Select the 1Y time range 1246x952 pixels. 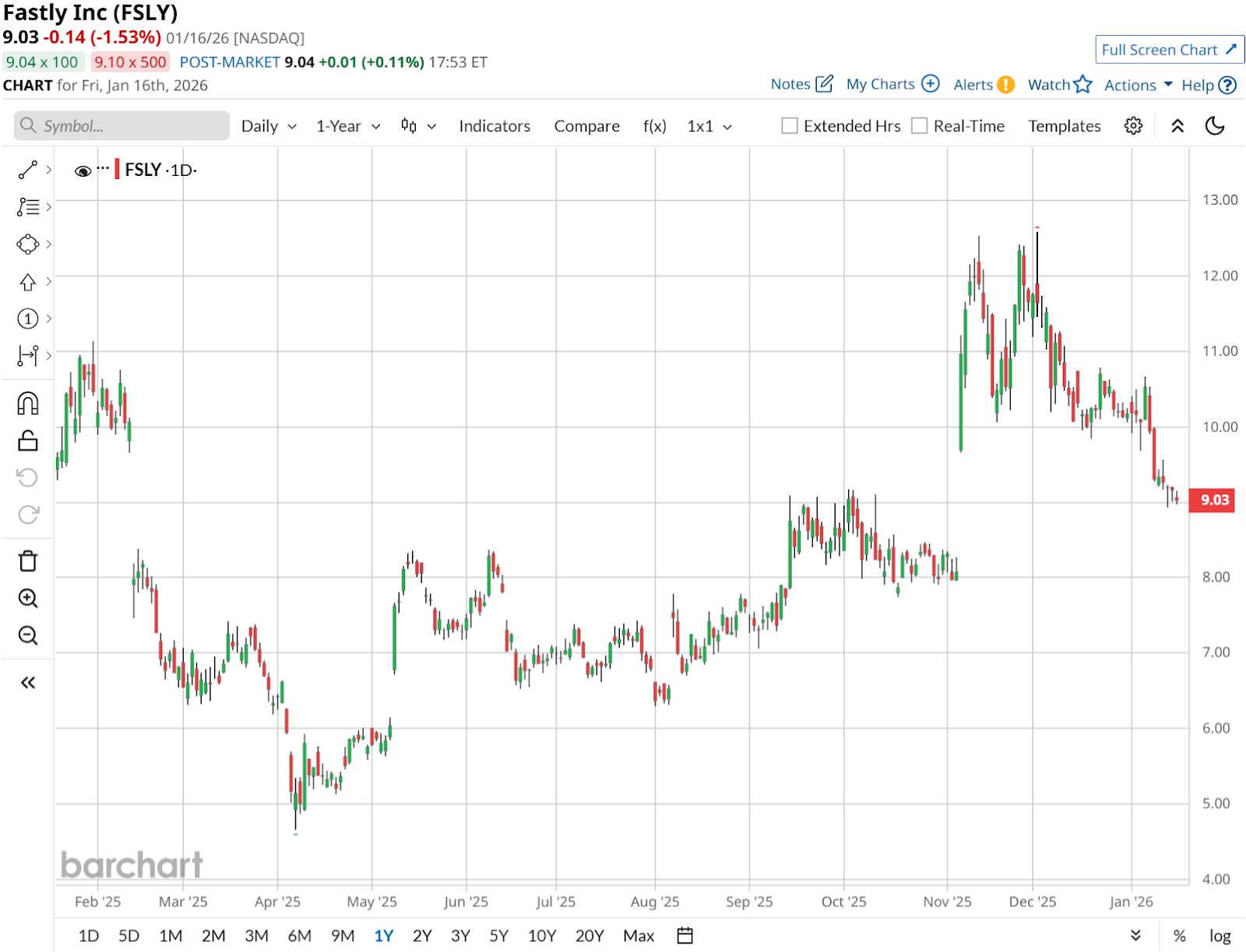click(x=384, y=936)
